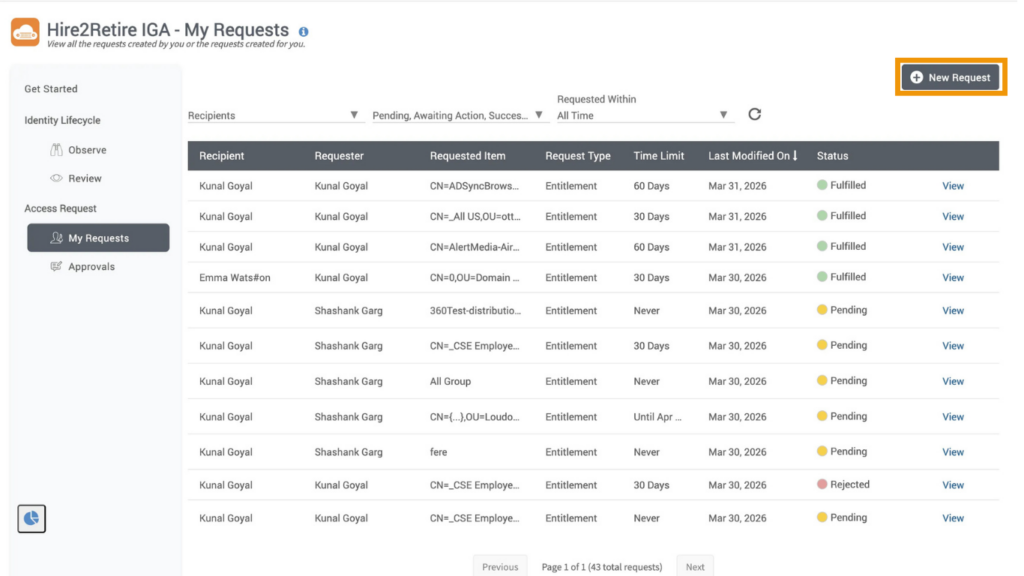View the CN={...},OU=Loudo... request

953,417
